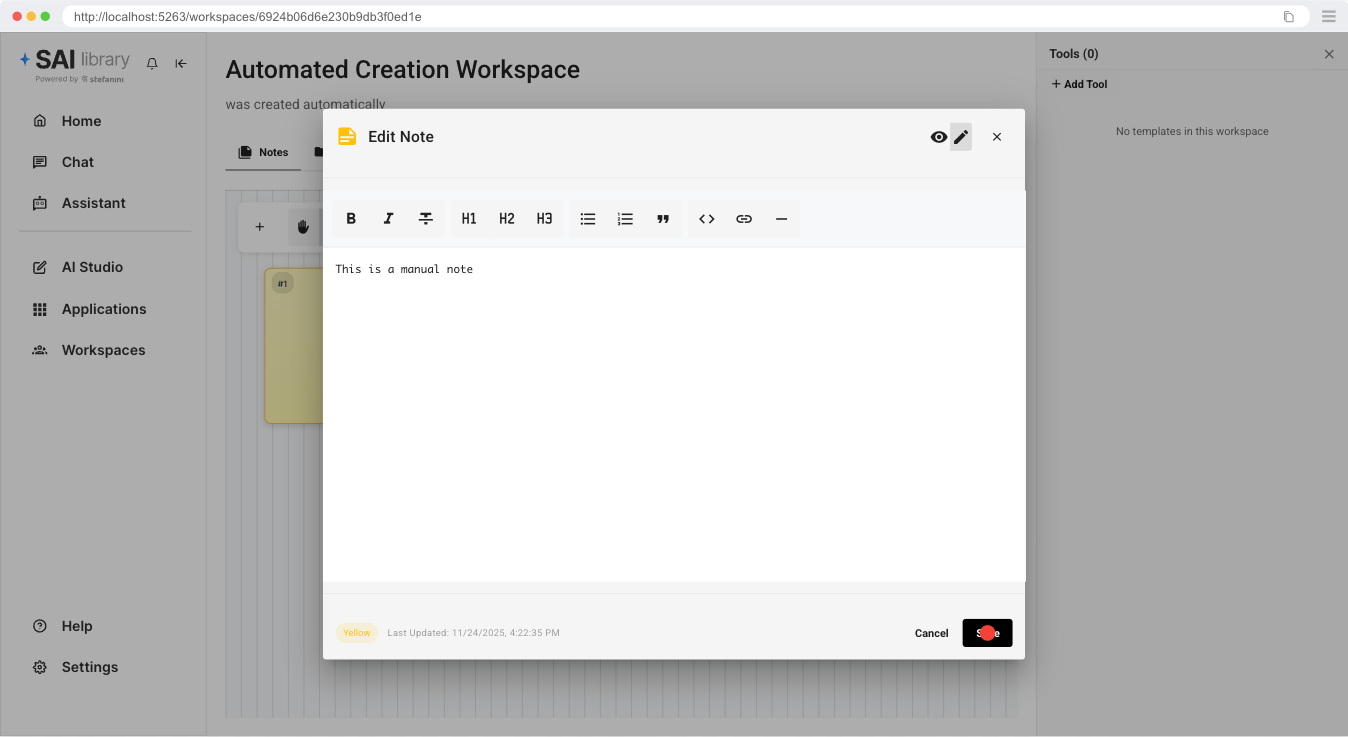Insert bulleted list in note

point(588,219)
